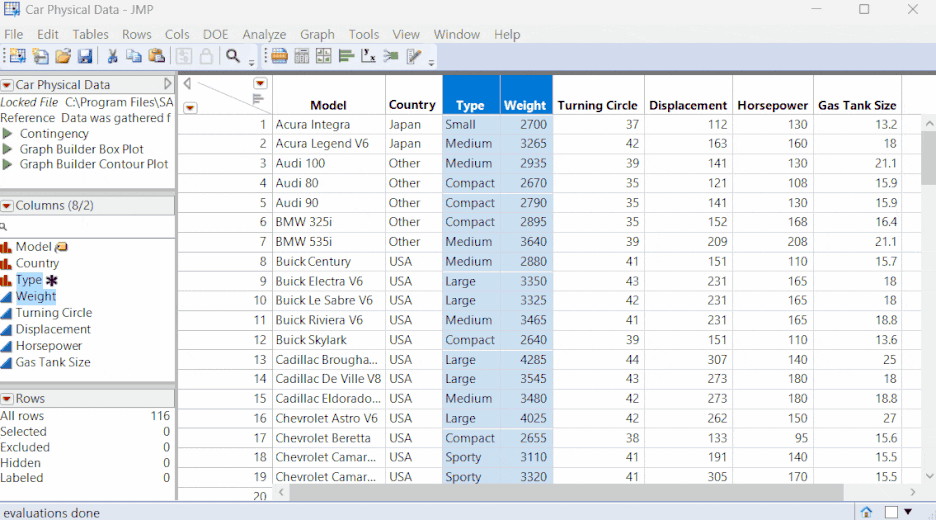Click the horizontal scrollbar right arrow
This screenshot has width=936, height=520.
click(x=913, y=493)
